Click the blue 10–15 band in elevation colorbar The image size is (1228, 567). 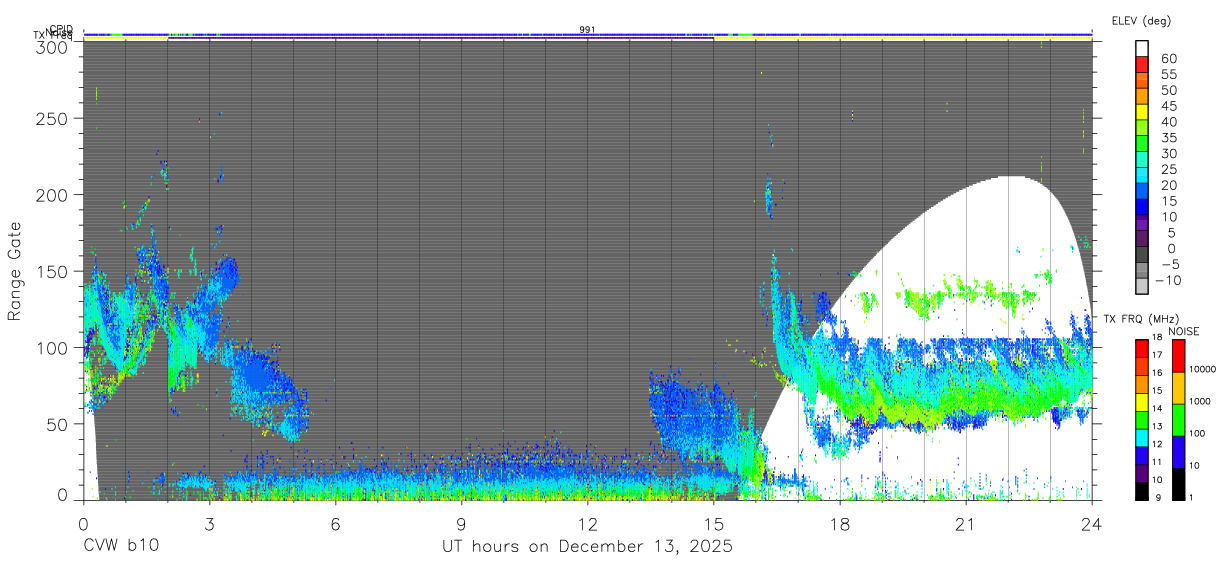[x=1142, y=207]
